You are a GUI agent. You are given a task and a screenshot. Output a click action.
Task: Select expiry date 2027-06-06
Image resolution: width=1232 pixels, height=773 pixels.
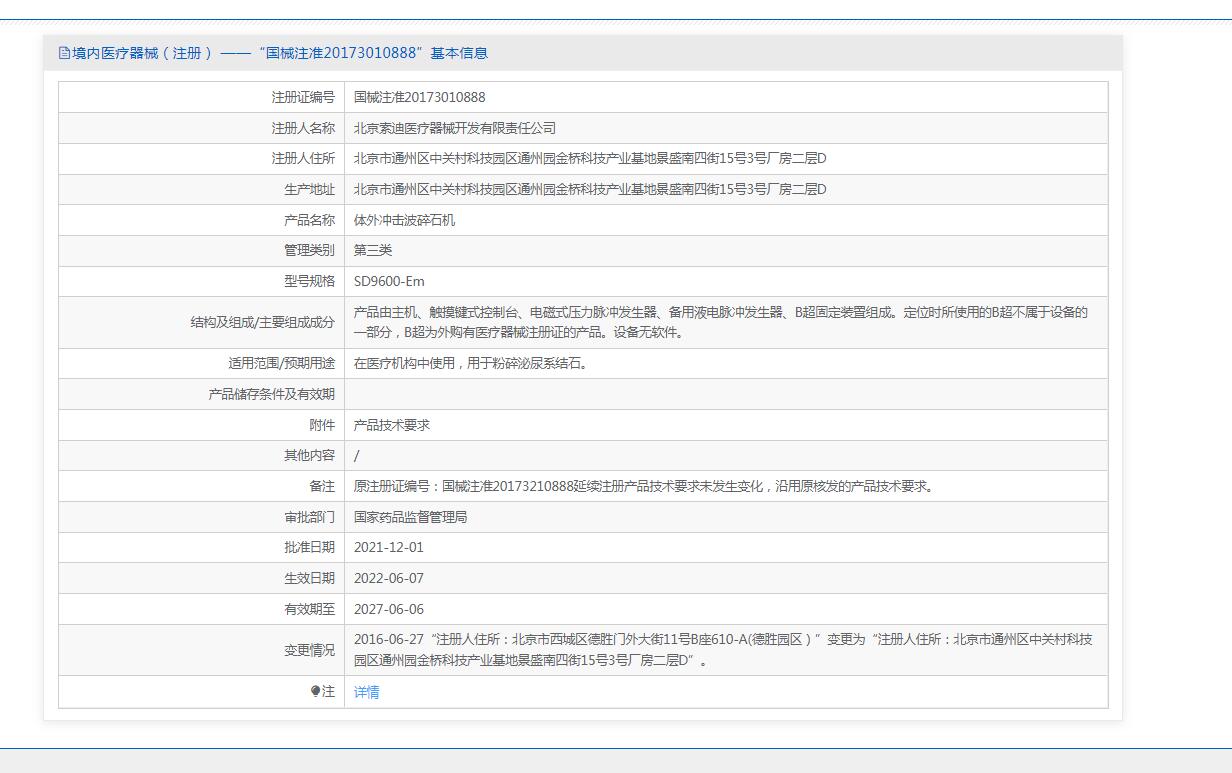[389, 609]
